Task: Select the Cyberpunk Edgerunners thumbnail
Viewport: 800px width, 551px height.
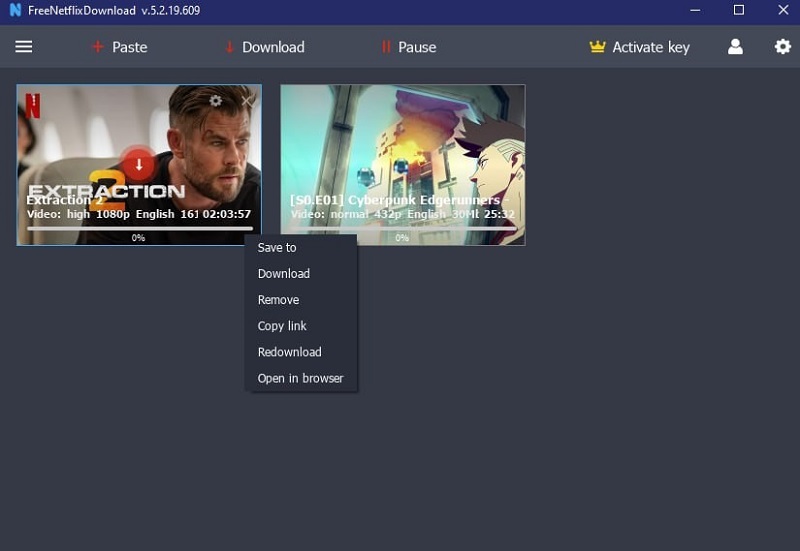Action: (403, 165)
